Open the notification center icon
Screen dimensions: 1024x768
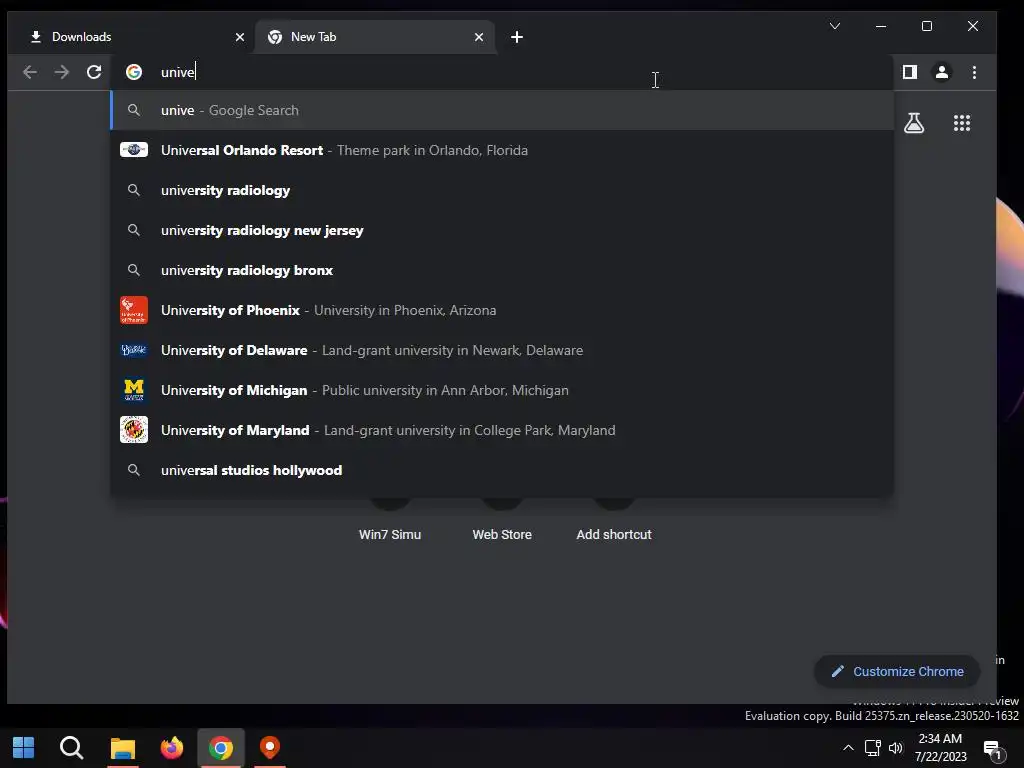point(992,749)
